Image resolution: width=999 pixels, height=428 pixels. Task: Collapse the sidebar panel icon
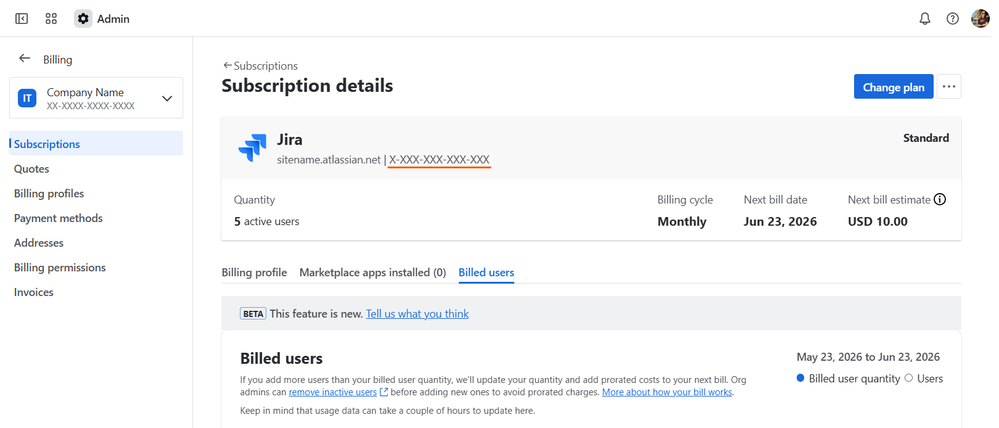21,18
